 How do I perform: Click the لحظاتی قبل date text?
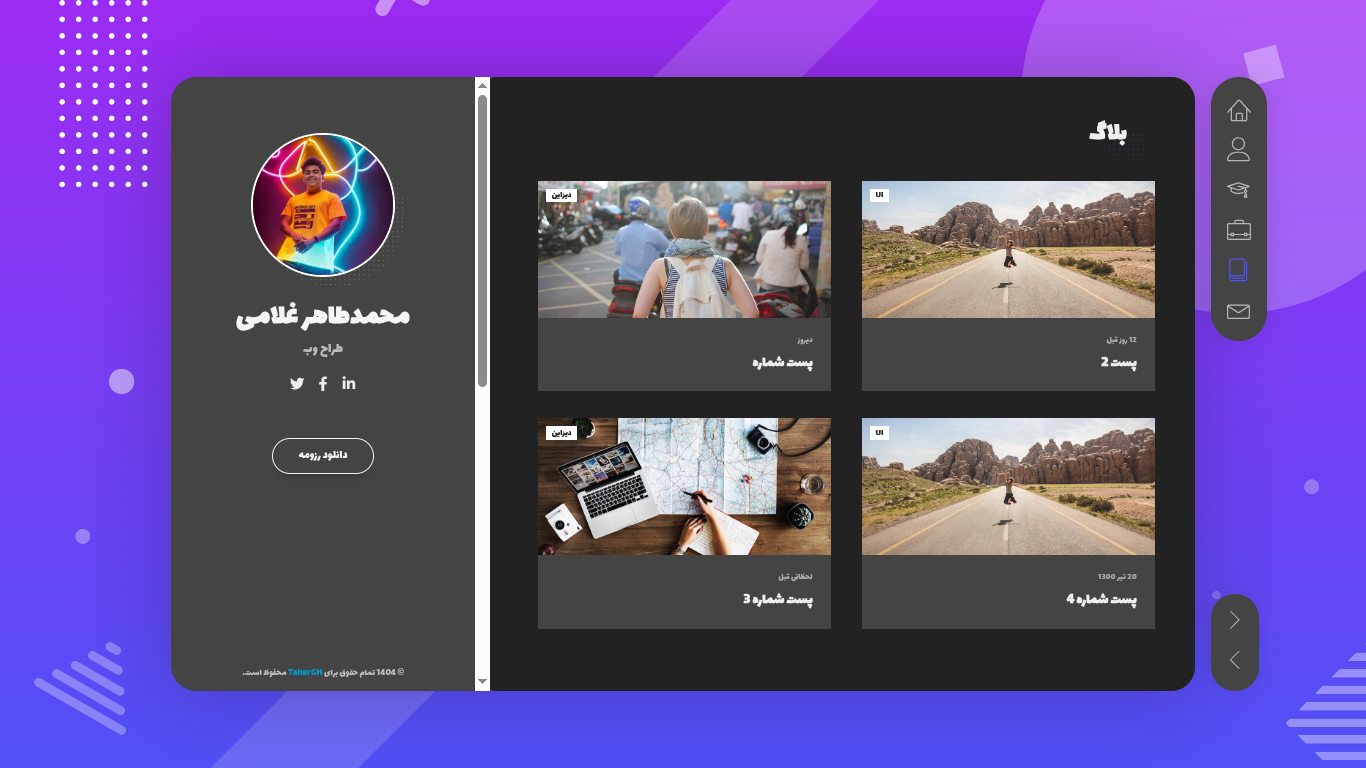click(x=796, y=577)
